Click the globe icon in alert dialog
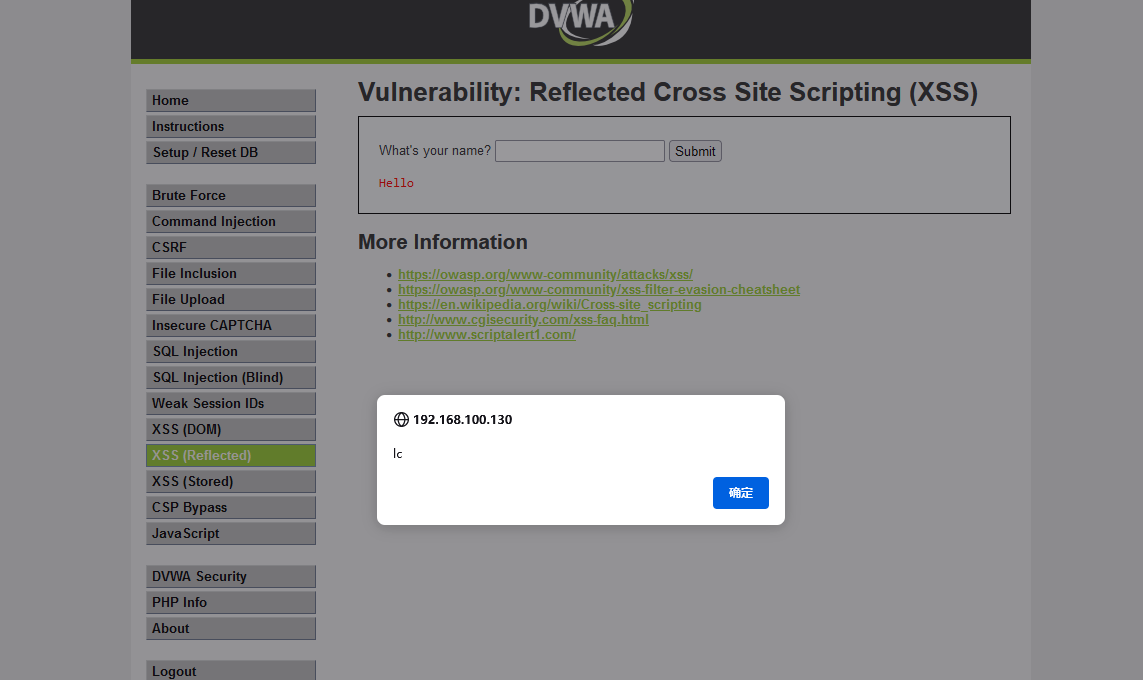1143x680 pixels. tap(401, 419)
